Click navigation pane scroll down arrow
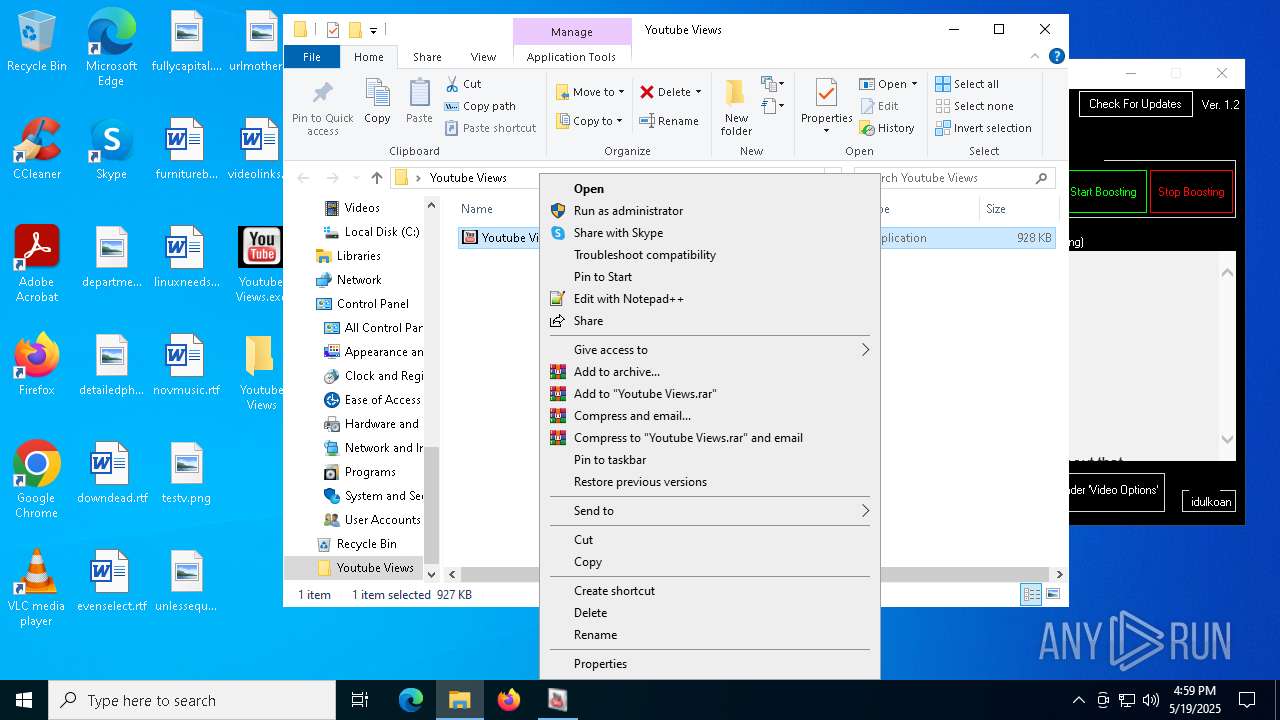The width and height of the screenshot is (1280, 720). pyautogui.click(x=431, y=574)
